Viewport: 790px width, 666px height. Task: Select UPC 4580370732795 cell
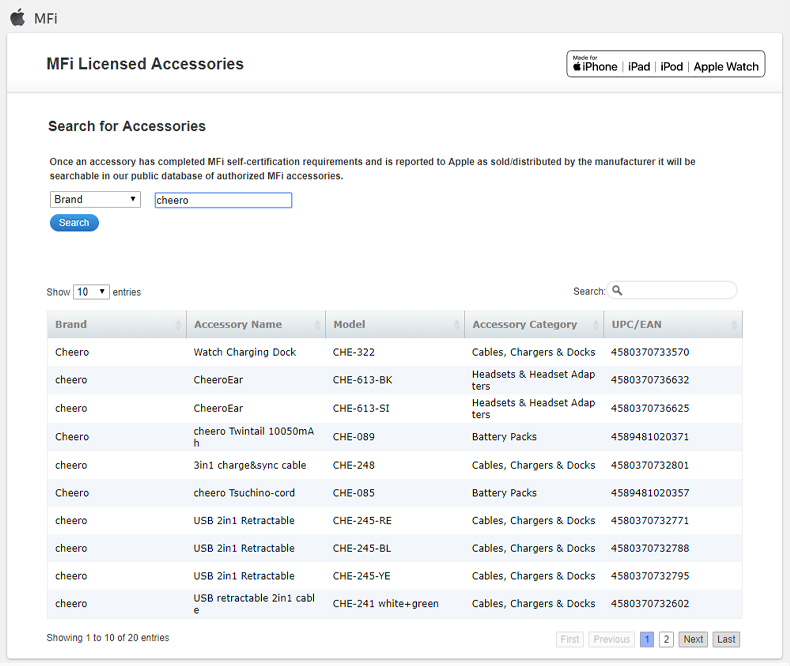coord(650,576)
